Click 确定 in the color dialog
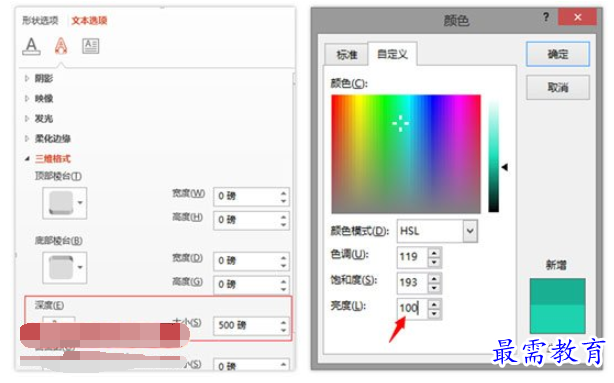614x383 pixels. pyautogui.click(x=558, y=54)
